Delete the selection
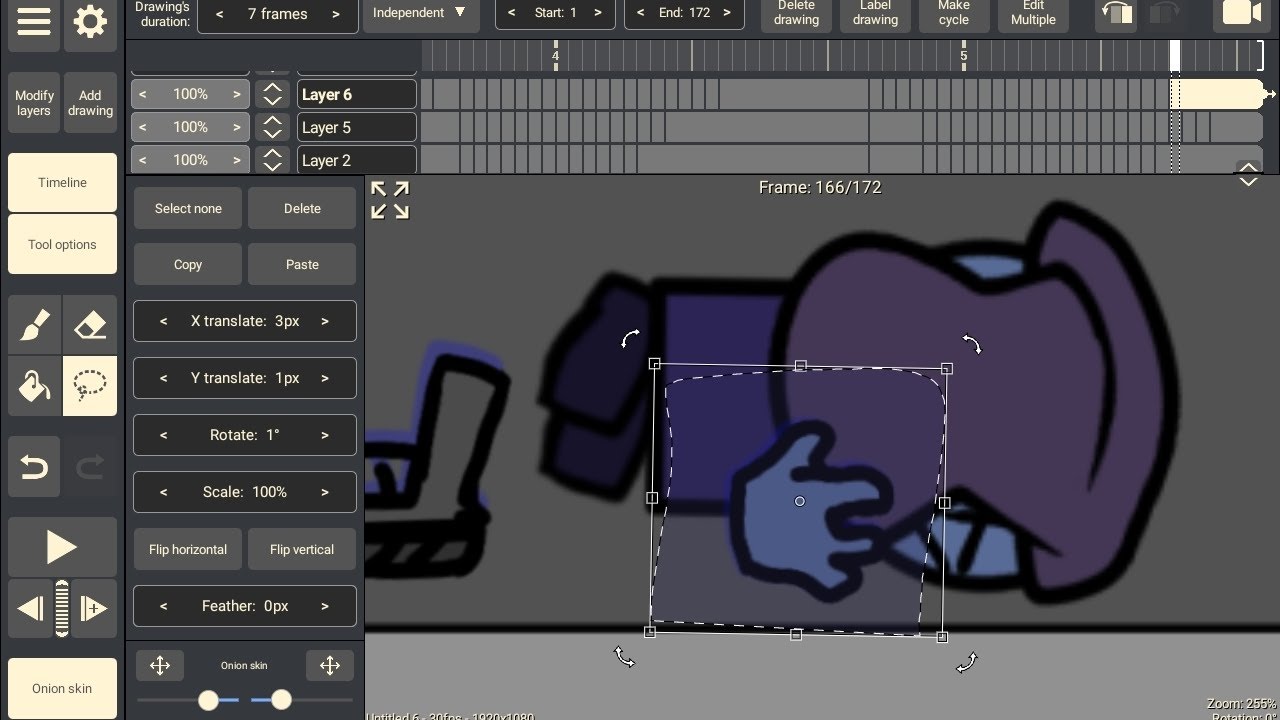The width and height of the screenshot is (1280, 720). point(302,208)
